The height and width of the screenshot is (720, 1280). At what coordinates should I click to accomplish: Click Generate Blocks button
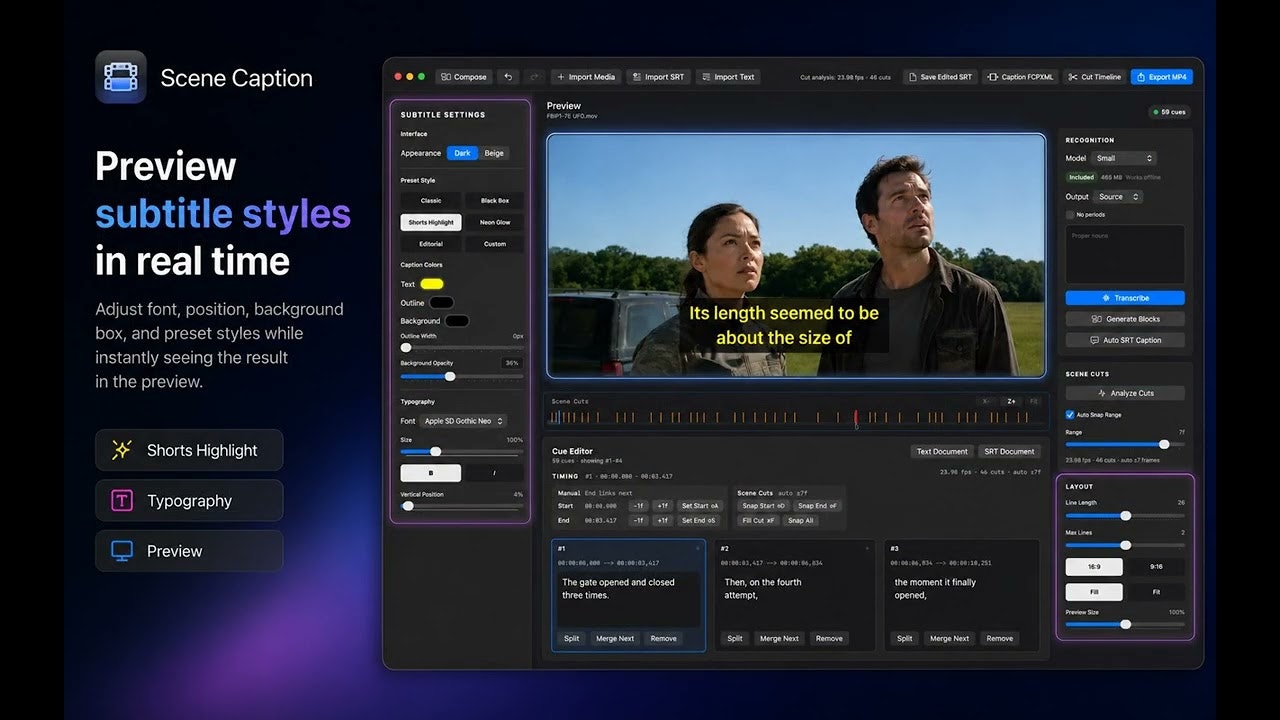(1125, 319)
